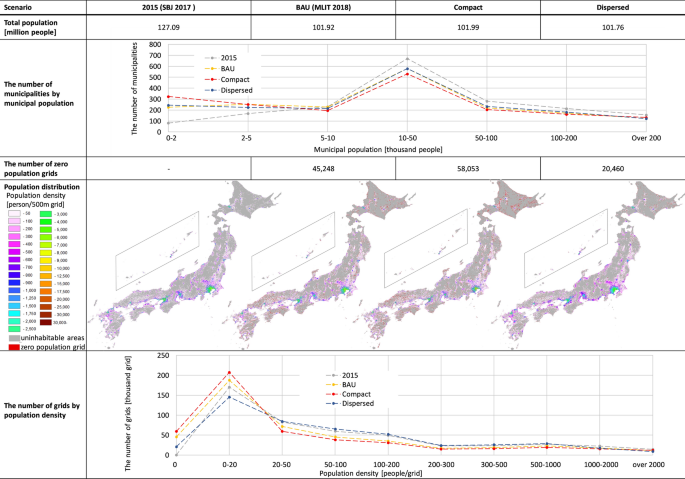
Task: Select the total population value 101.76
Action: click(612, 27)
